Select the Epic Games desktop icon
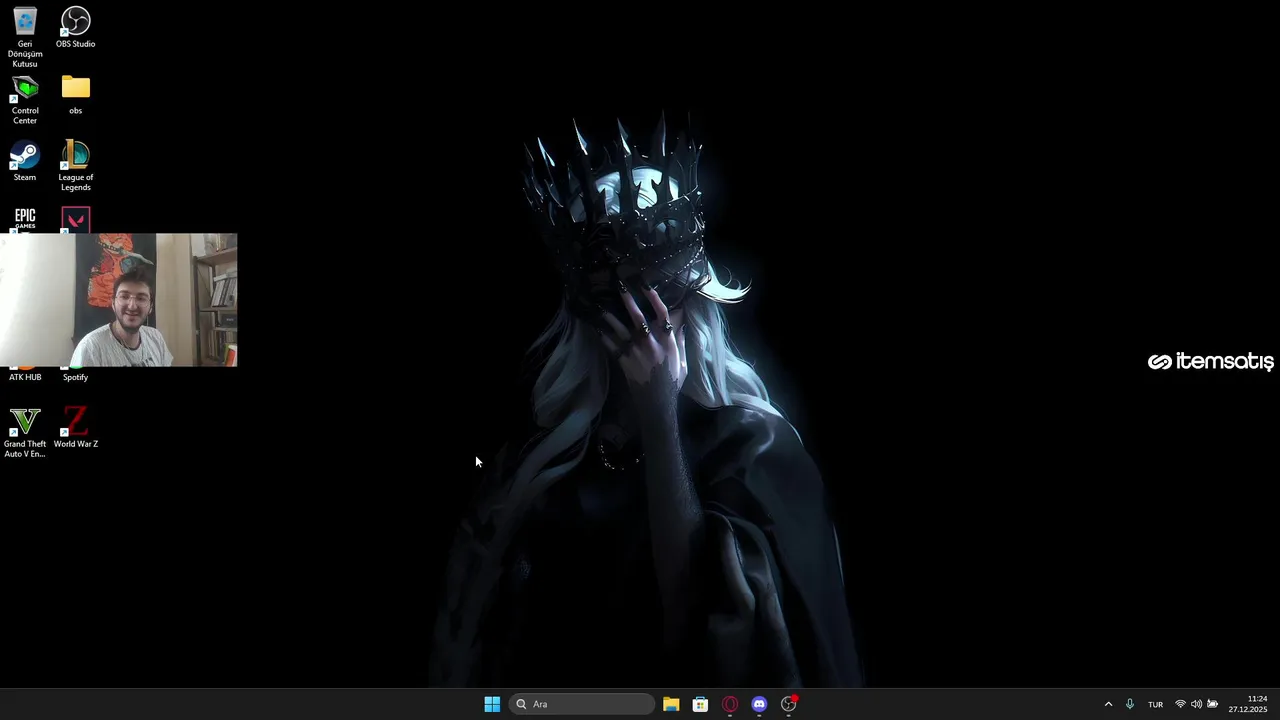1280x720 pixels. [x=25, y=219]
